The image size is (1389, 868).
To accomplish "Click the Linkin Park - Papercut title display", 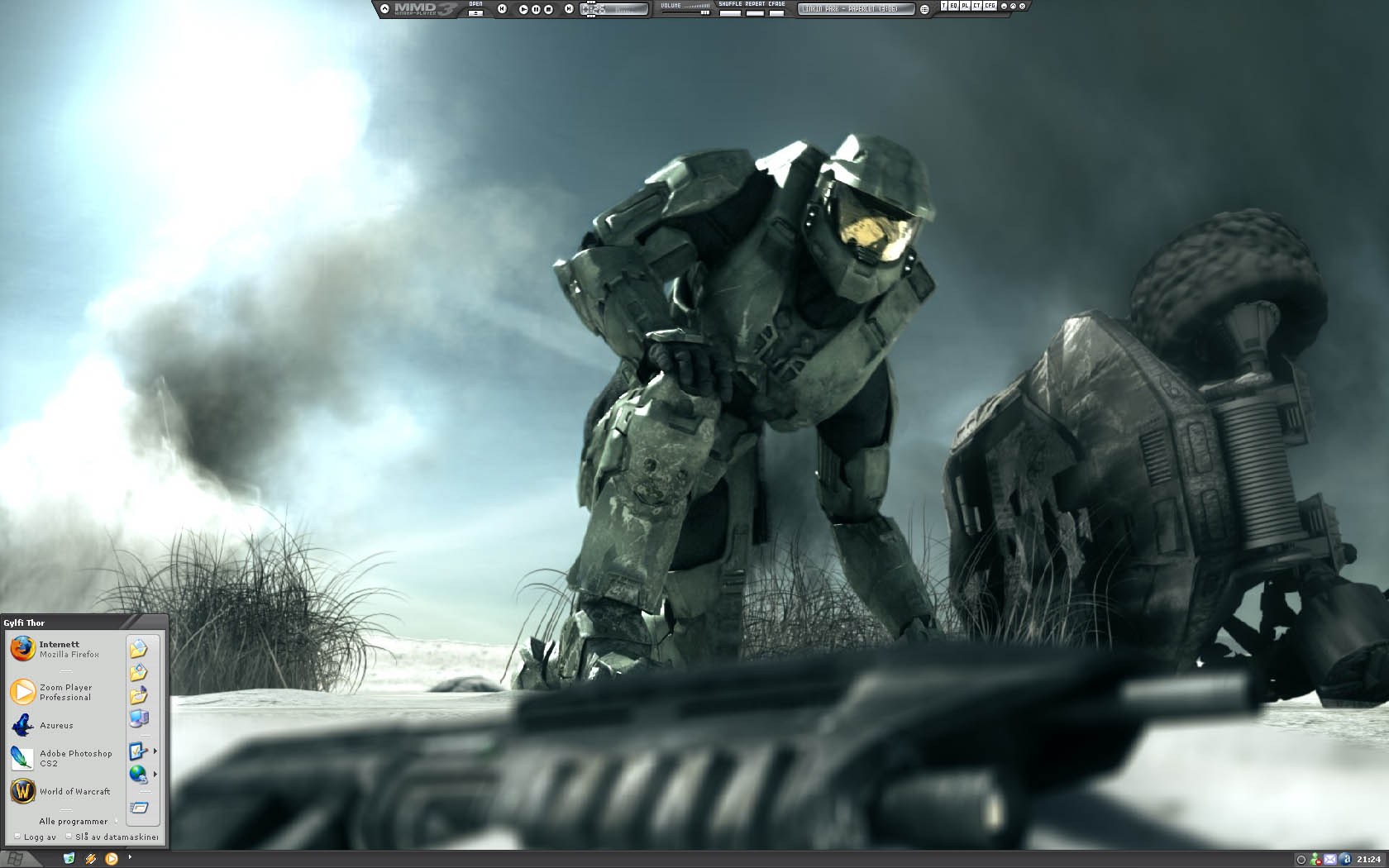I will [x=856, y=9].
